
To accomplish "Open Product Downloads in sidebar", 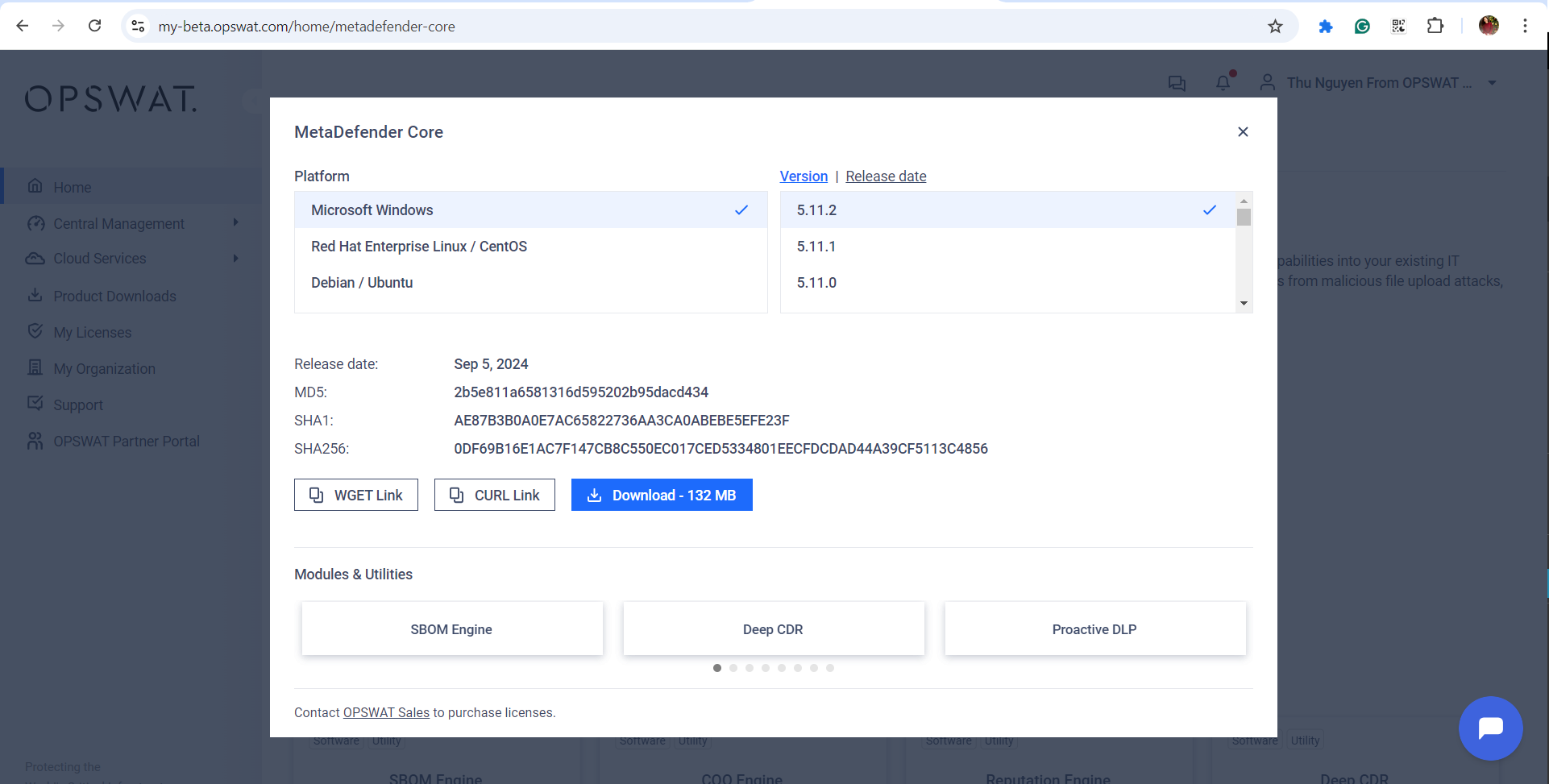I will (x=114, y=296).
